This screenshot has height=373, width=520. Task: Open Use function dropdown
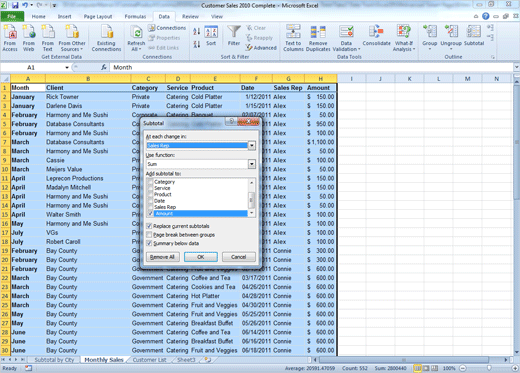coord(252,164)
